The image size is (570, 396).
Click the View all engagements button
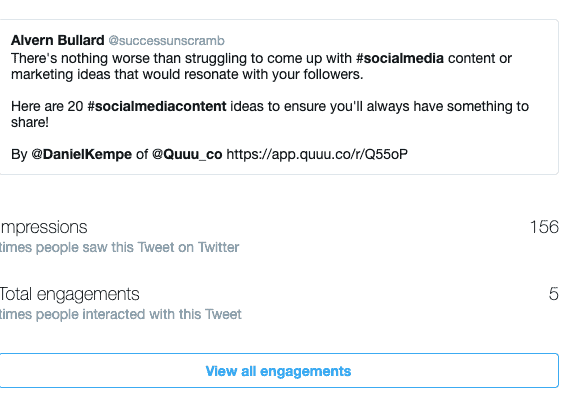tap(279, 371)
